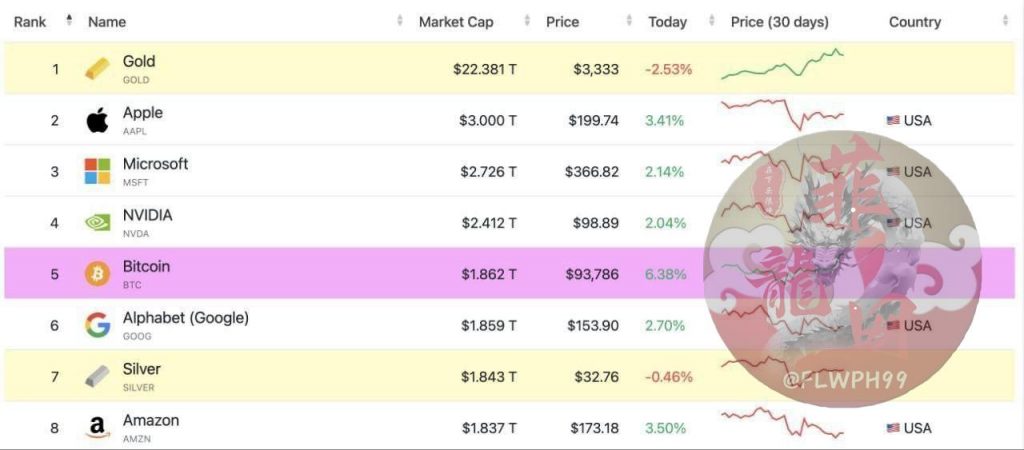Select the Price (30 days) column header
This screenshot has width=1024, height=450.
click(780, 22)
